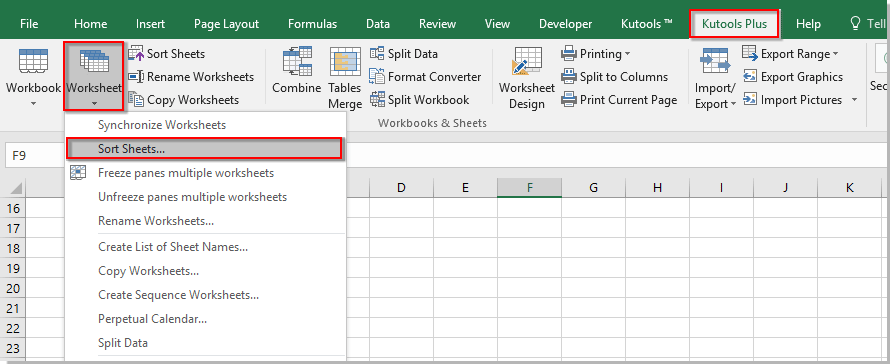Switch to the Review tab
The width and height of the screenshot is (890, 364).
(x=438, y=24)
